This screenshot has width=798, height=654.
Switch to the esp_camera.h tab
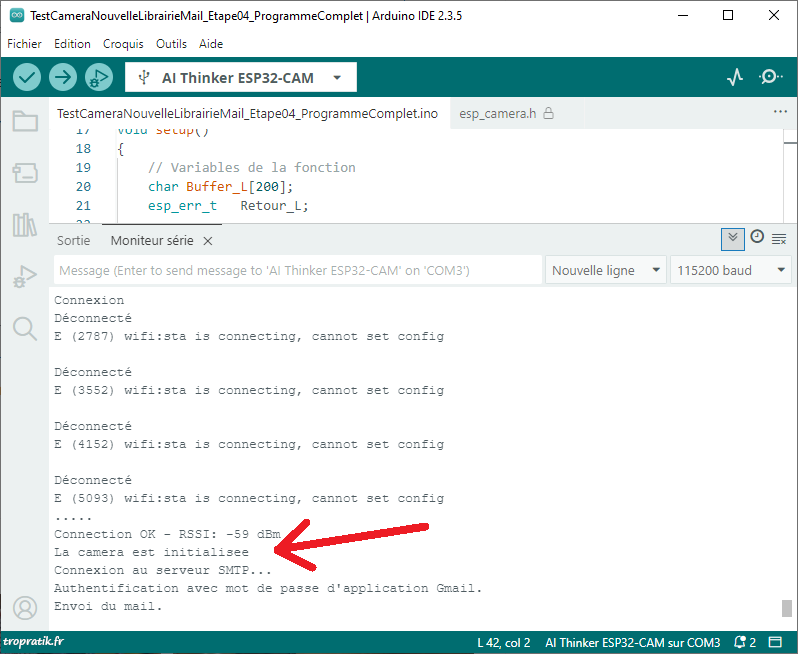pyautogui.click(x=498, y=114)
